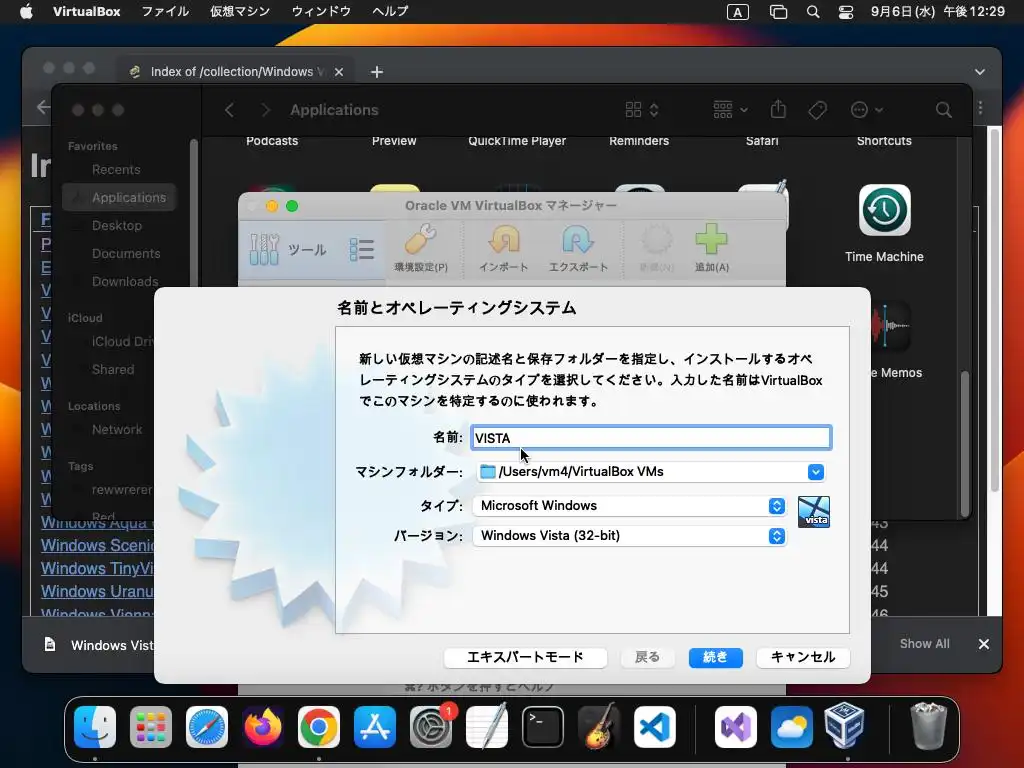1024x768 pixels.
Task: Open the VirtualBox menu in menu bar
Action: [86, 11]
